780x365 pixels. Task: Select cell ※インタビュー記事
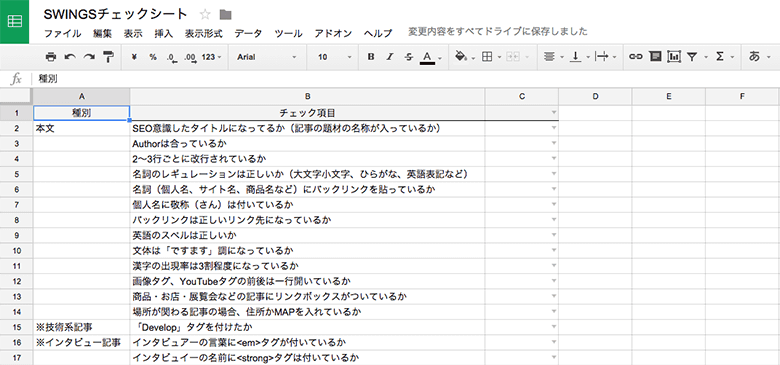click(x=81, y=343)
